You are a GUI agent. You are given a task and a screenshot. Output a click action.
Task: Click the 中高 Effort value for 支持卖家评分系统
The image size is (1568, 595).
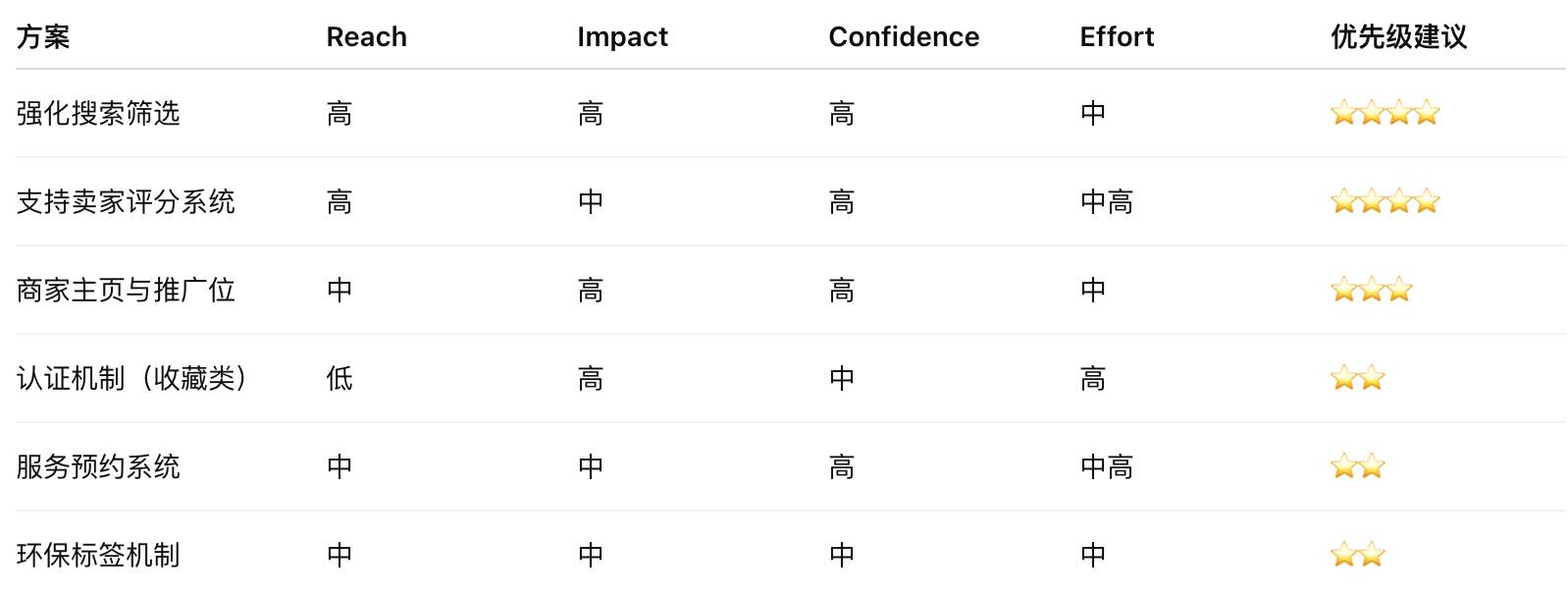tap(1107, 201)
